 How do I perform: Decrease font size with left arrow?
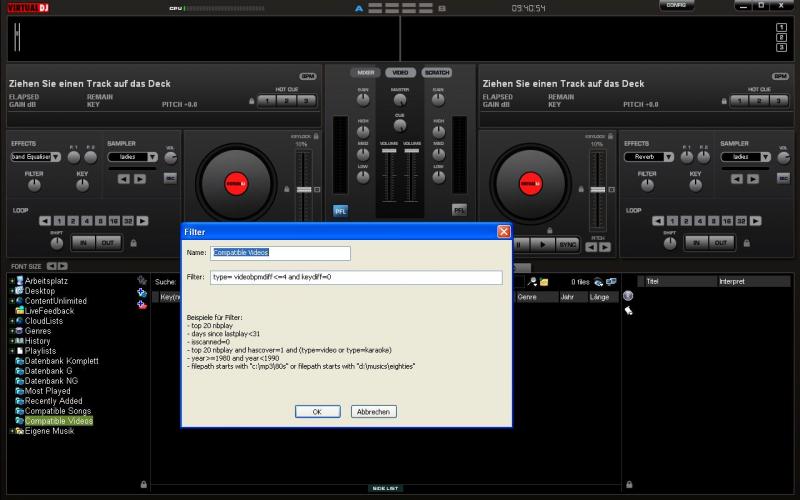[x=52, y=266]
